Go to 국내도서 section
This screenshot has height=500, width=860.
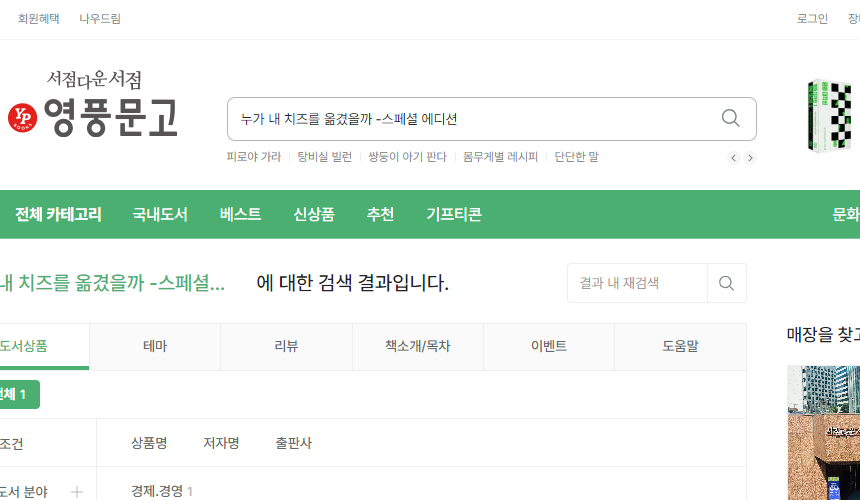[x=160, y=214]
